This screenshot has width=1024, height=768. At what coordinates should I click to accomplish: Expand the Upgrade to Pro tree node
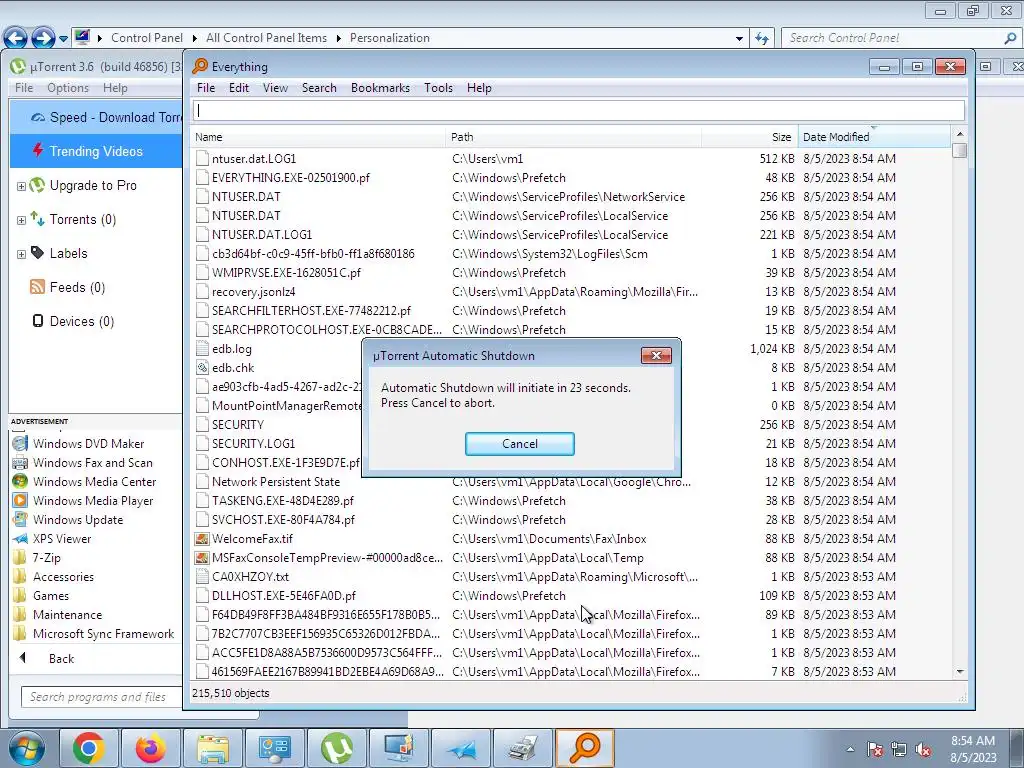coord(21,186)
